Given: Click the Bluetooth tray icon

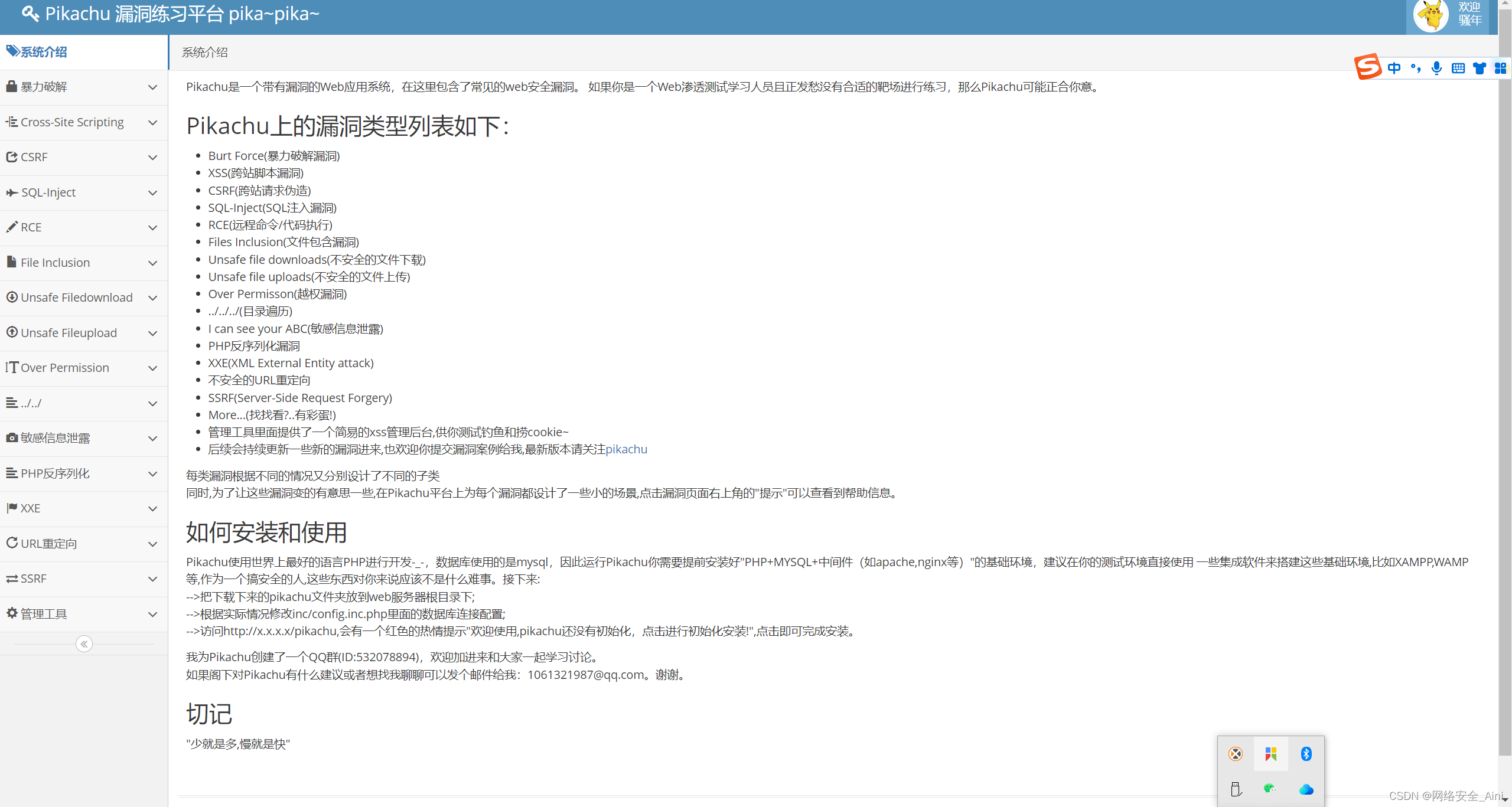Looking at the screenshot, I should coord(1306,754).
